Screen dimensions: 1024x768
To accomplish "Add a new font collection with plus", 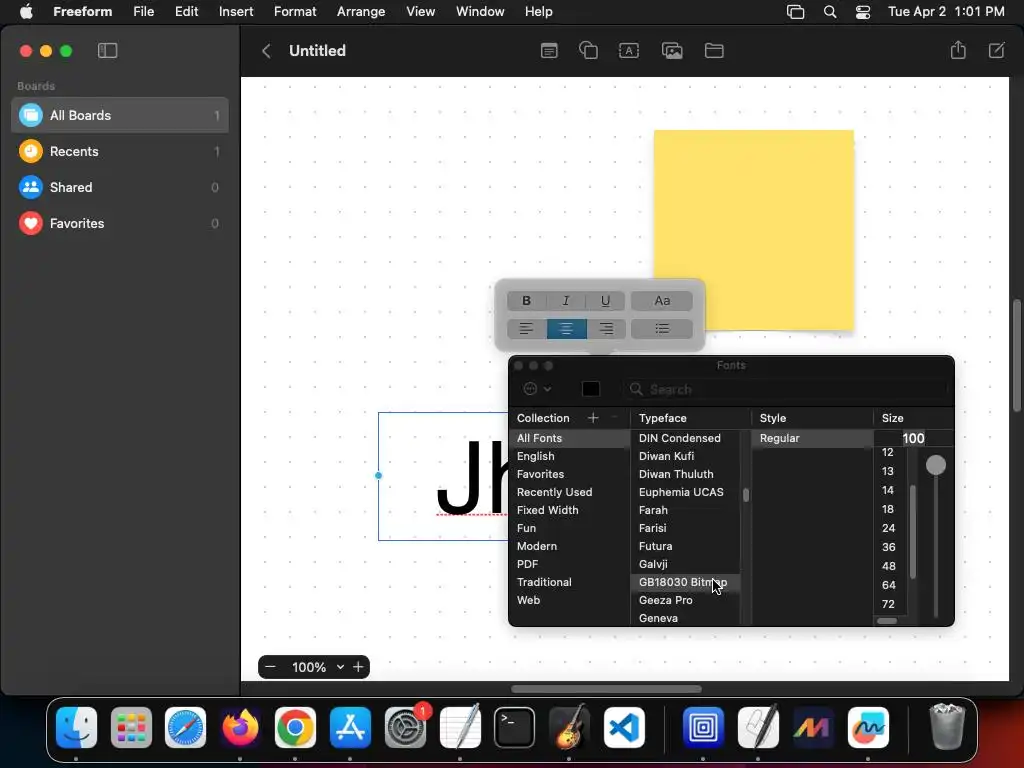I will [593, 418].
